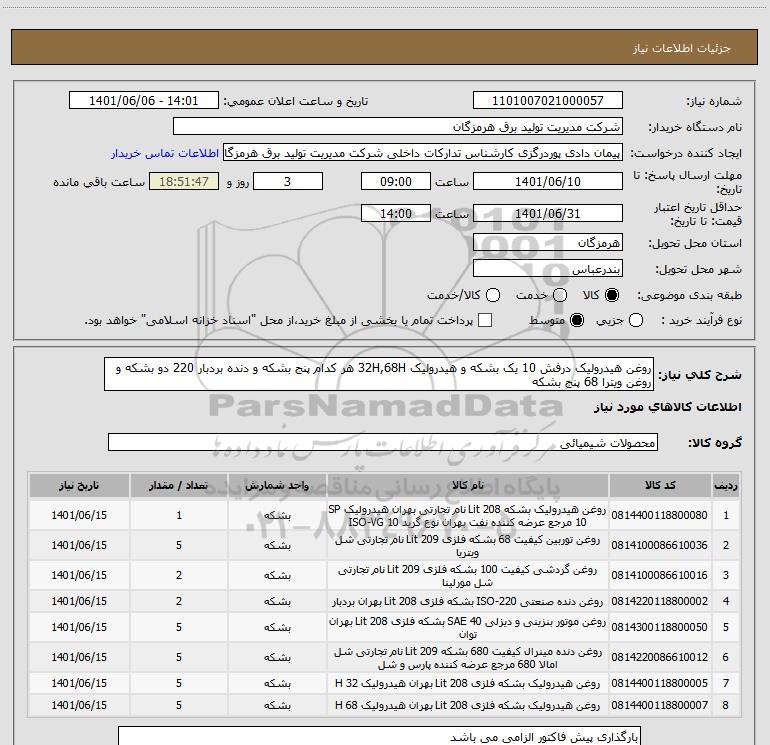
Task: Click the quantity 2 in row 4
Action: point(179,602)
